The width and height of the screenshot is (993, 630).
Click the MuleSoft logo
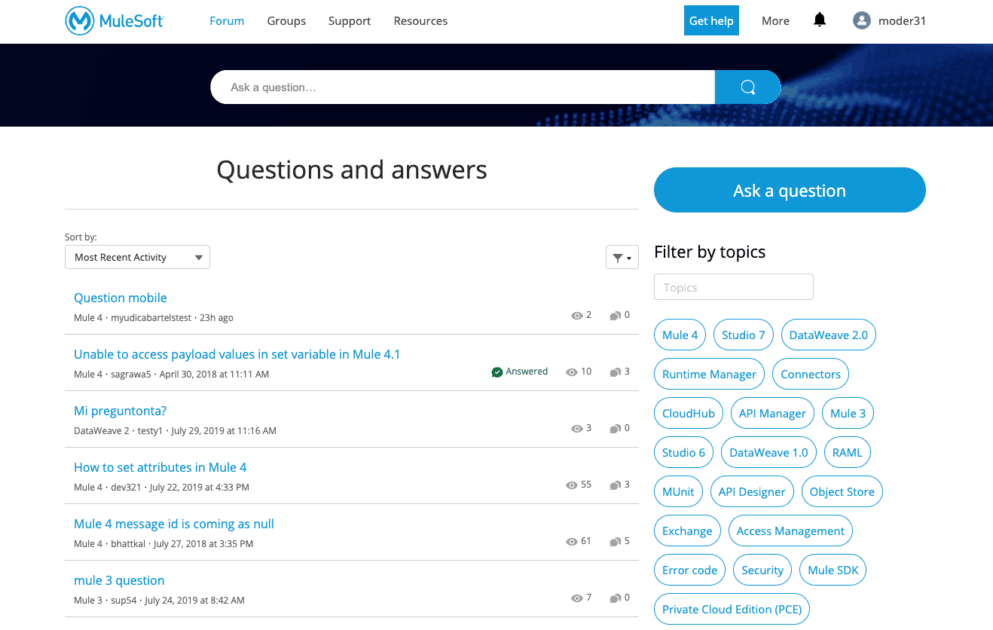(x=113, y=20)
